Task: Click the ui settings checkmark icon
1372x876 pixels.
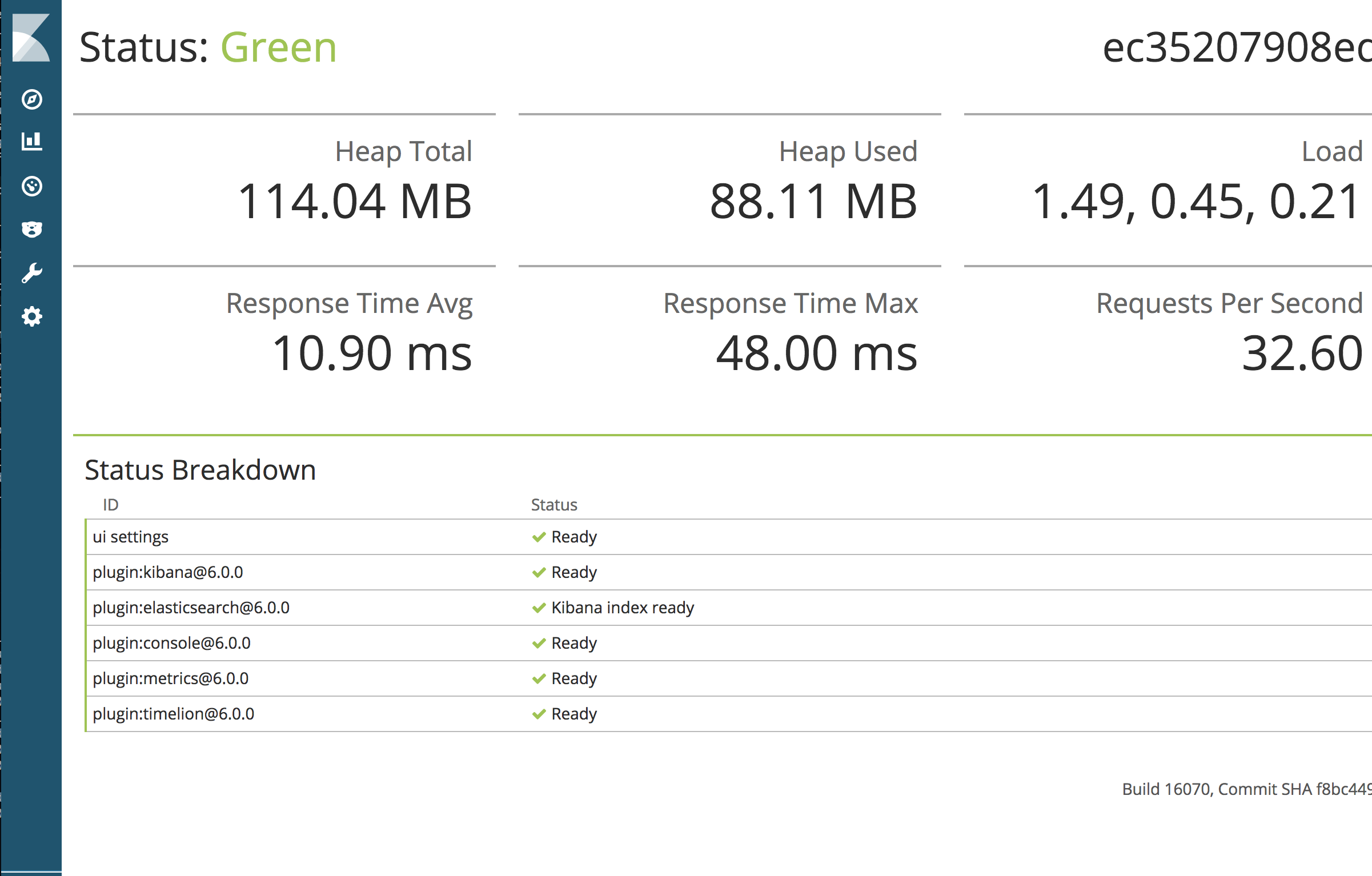Action: point(539,537)
